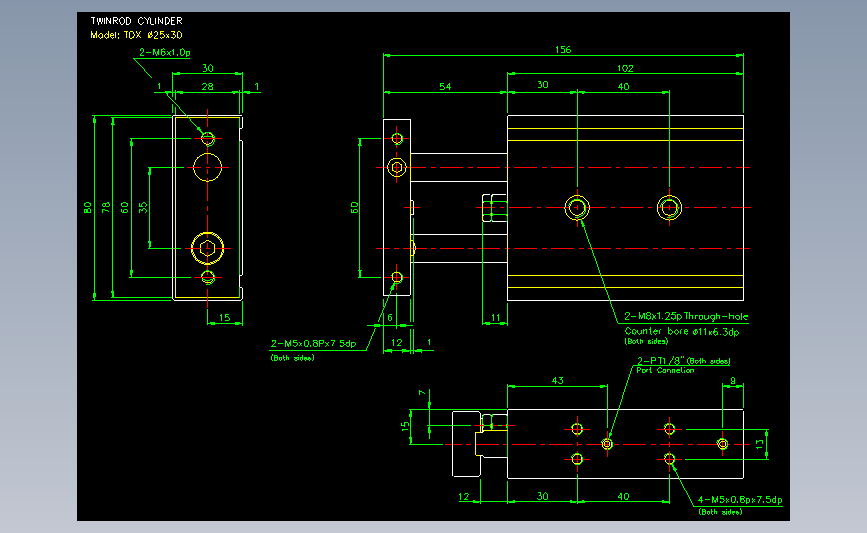Viewport: 867px width, 533px height.
Task: Select the dimension value '11'
Action: point(495,318)
